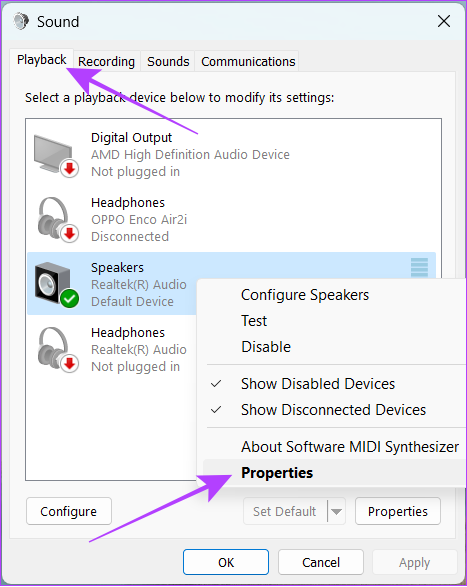Select the Digital Output monitor icon
467x587 pixels.
55,155
